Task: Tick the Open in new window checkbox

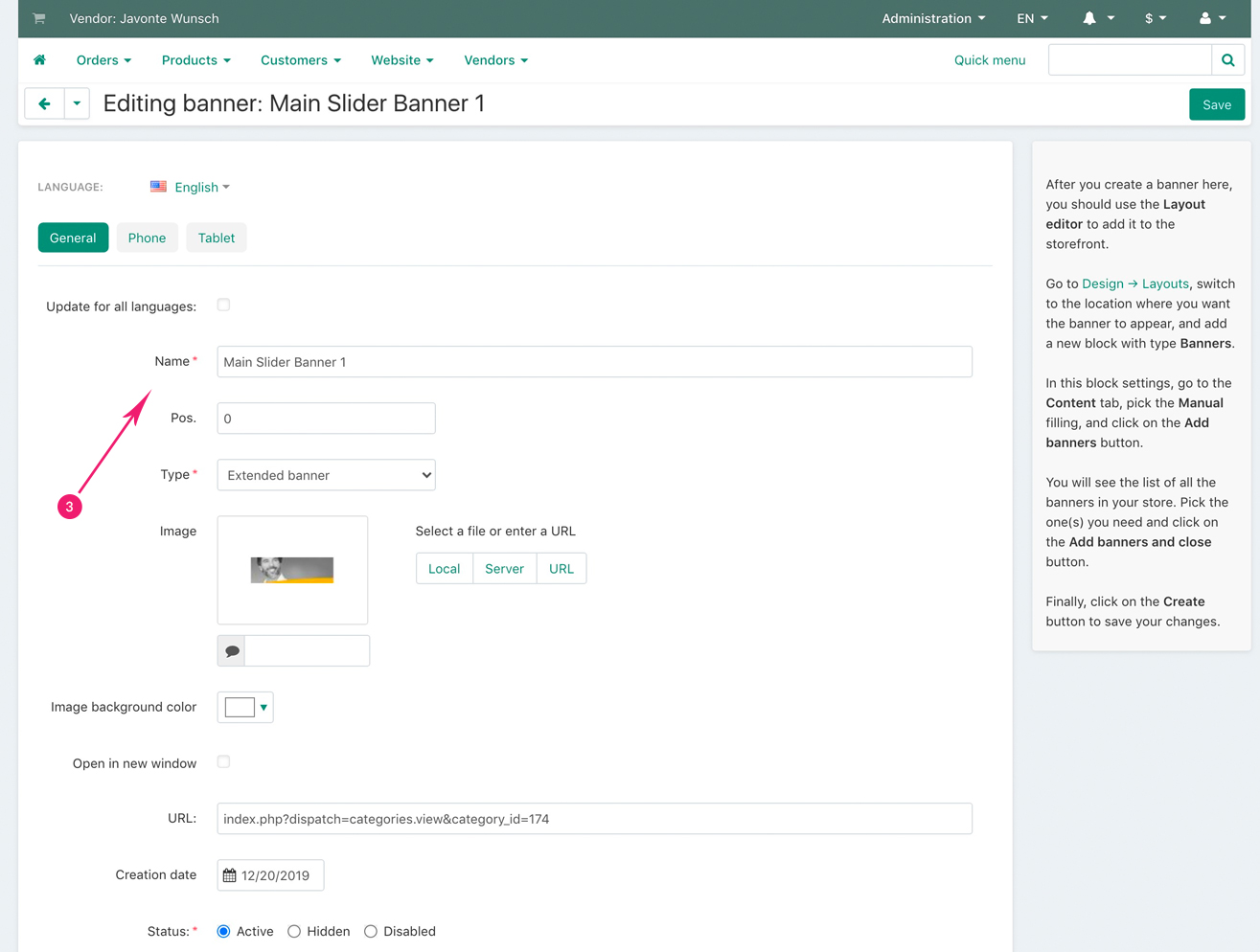Action: [x=223, y=762]
